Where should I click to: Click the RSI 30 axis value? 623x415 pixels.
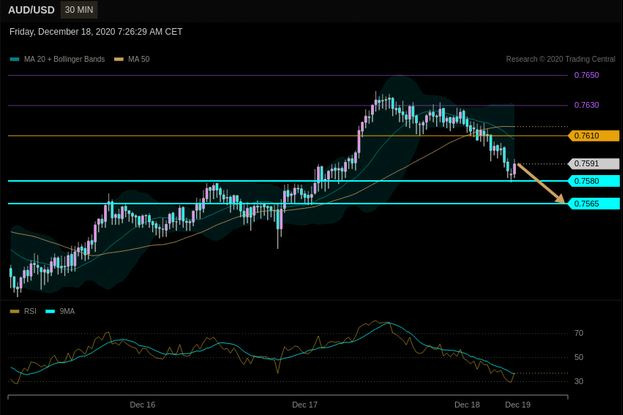tap(579, 381)
